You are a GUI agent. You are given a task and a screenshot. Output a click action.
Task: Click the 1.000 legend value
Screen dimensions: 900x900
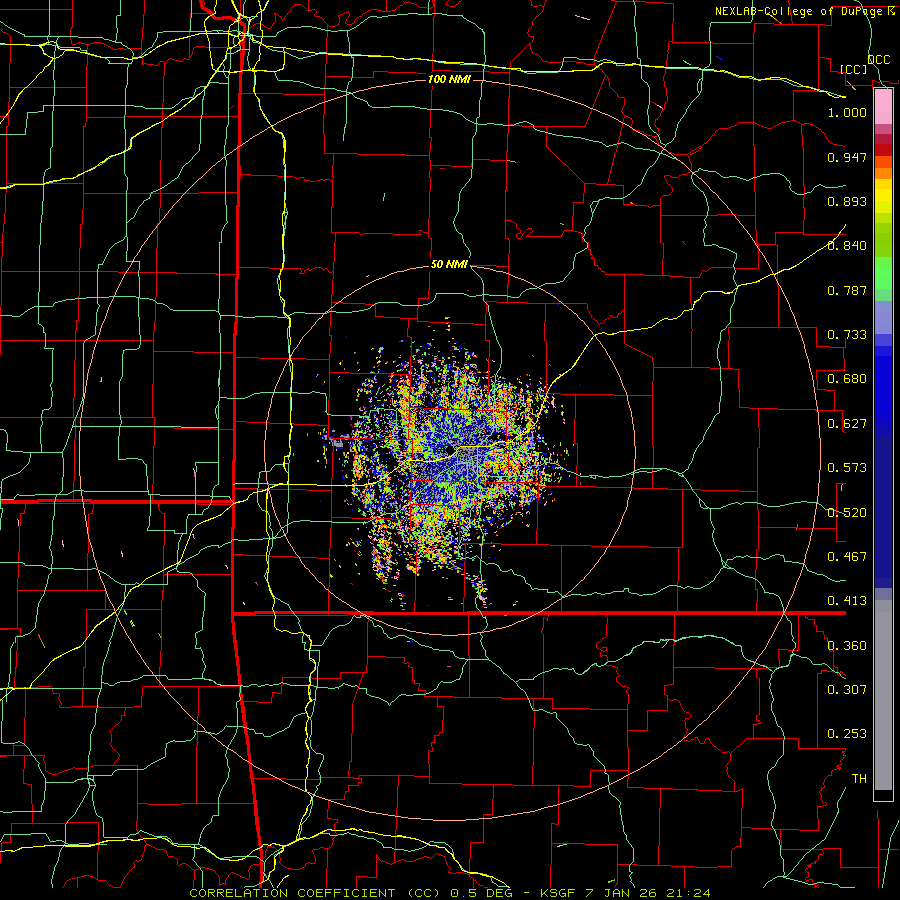tap(847, 112)
